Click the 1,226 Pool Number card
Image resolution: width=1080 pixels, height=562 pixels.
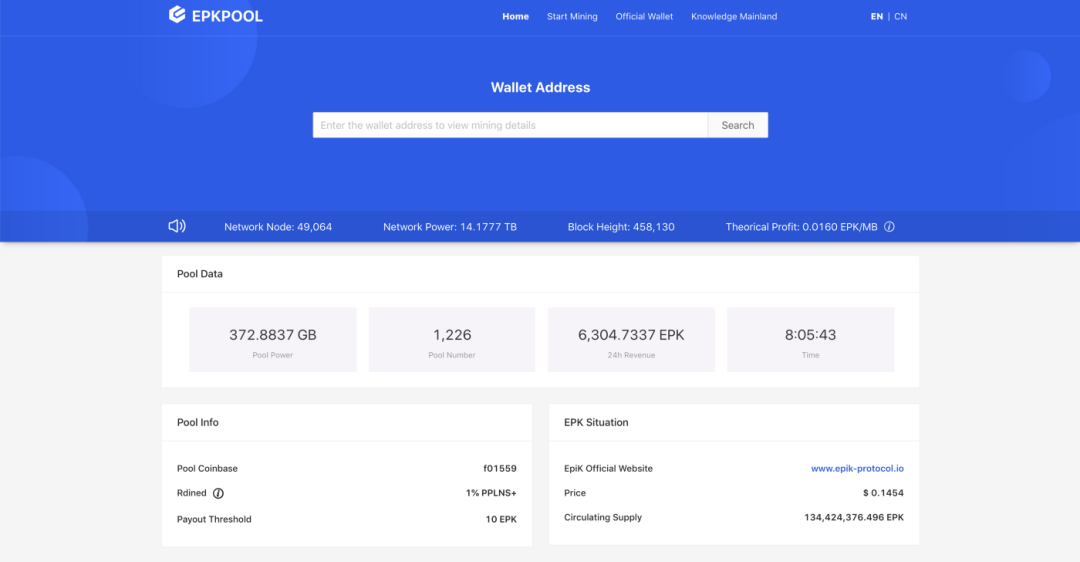coord(452,340)
